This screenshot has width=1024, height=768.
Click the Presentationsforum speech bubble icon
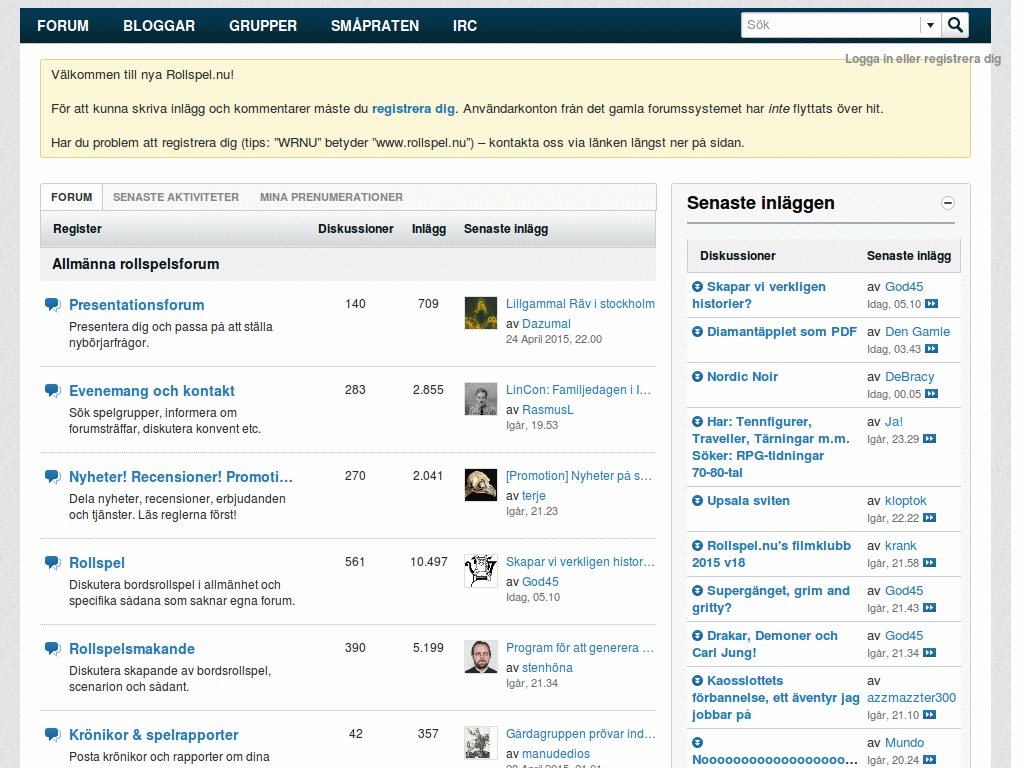coord(52,305)
